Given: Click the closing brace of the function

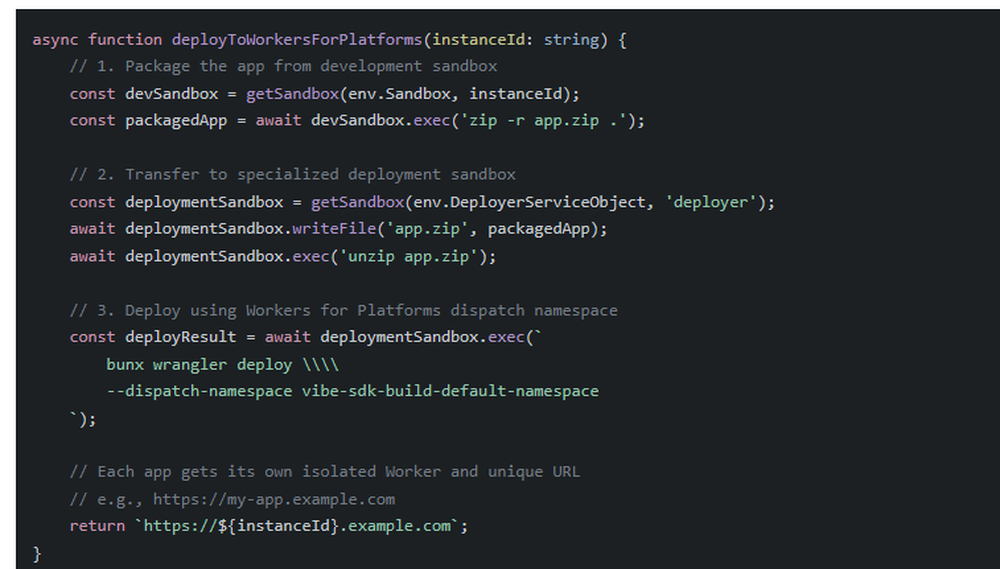Looking at the screenshot, I should pyautogui.click(x=37, y=554).
